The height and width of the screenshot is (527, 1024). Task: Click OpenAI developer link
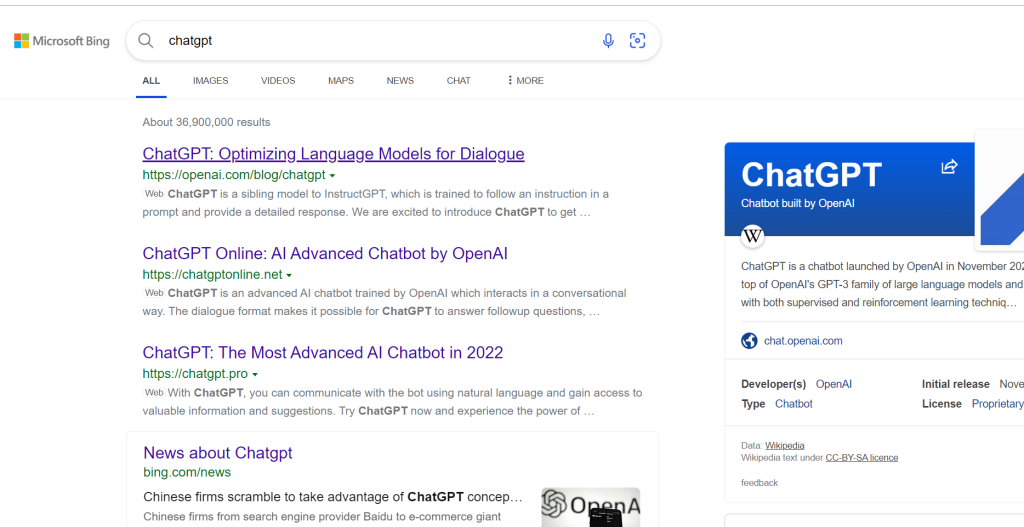coord(834,384)
